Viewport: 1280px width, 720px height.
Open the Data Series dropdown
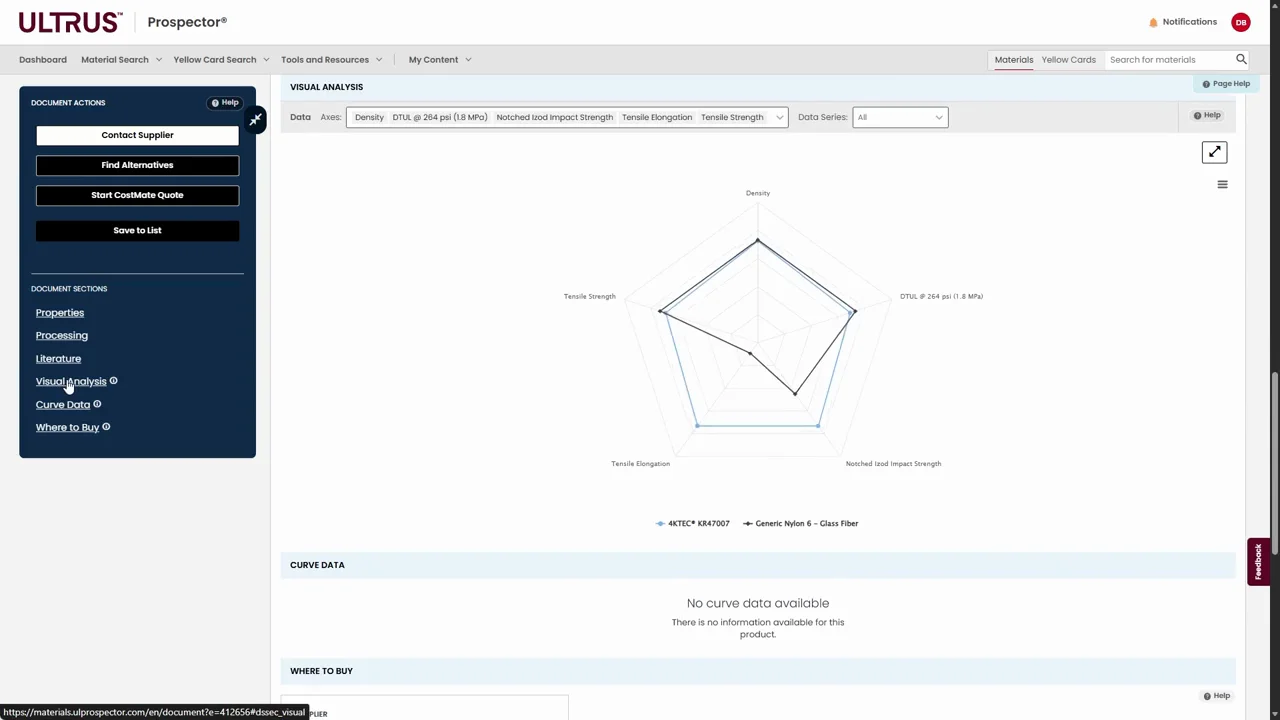coord(900,117)
